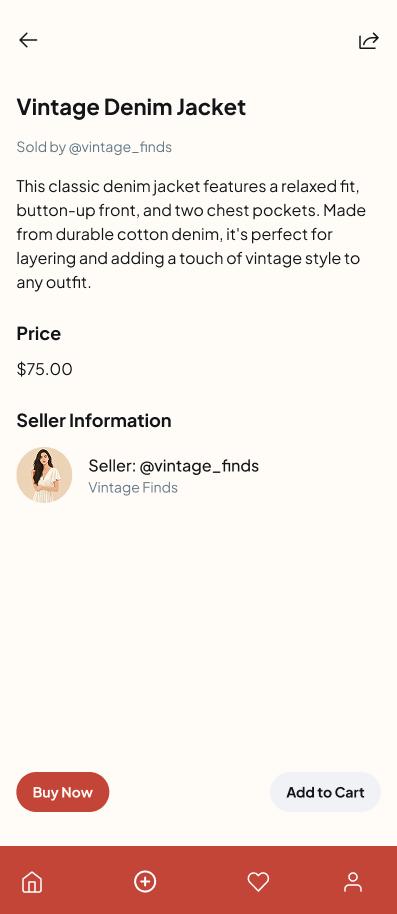
Task: Click the 'any outfit.' closing description line
Action: point(54,283)
